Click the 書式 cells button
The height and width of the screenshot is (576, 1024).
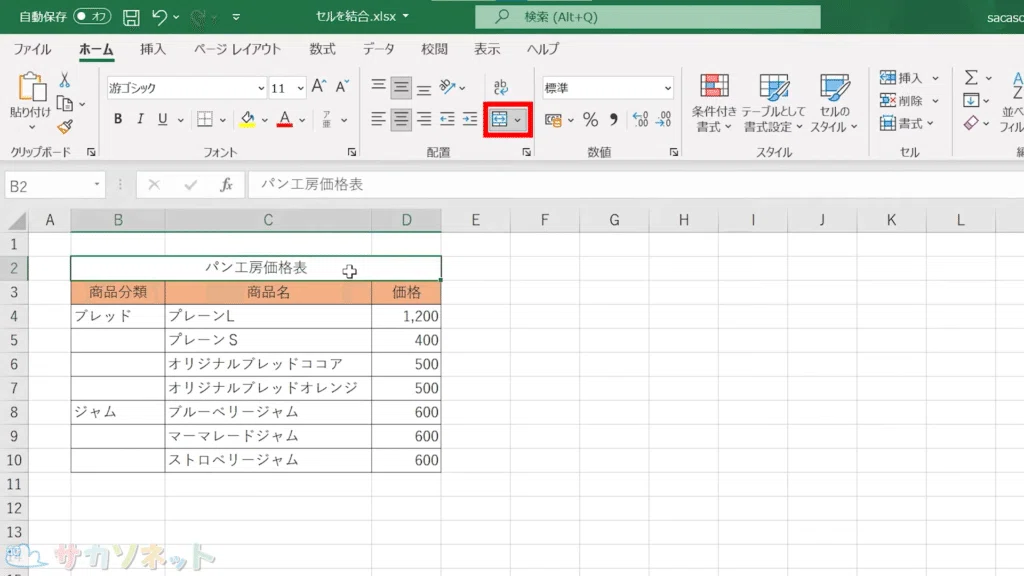906,123
